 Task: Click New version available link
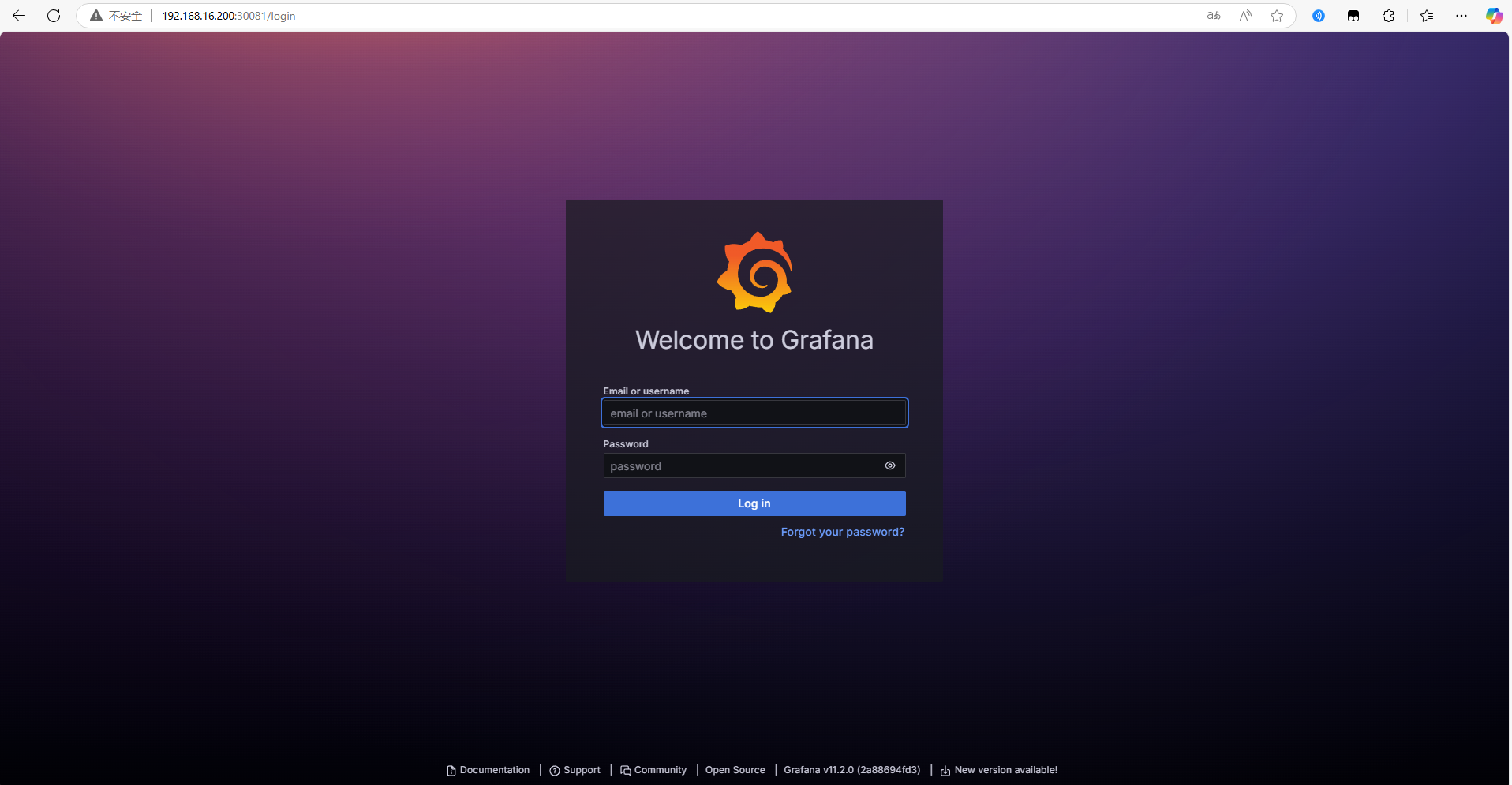click(999, 770)
